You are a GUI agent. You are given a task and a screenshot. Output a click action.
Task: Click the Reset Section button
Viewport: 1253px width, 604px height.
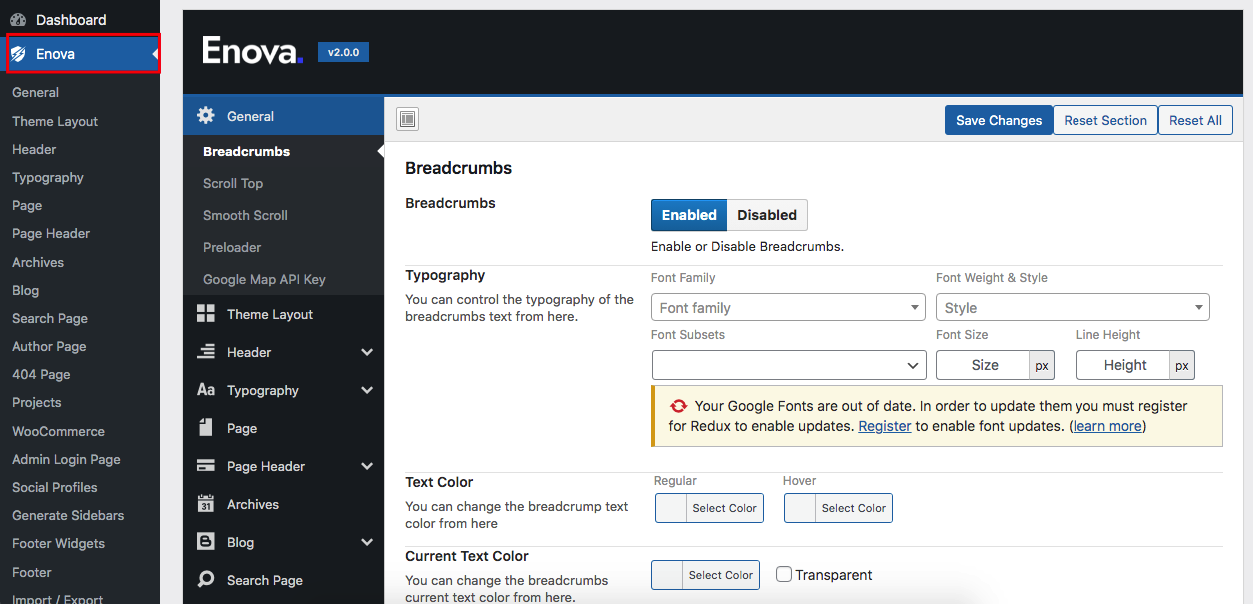pyautogui.click(x=1105, y=120)
